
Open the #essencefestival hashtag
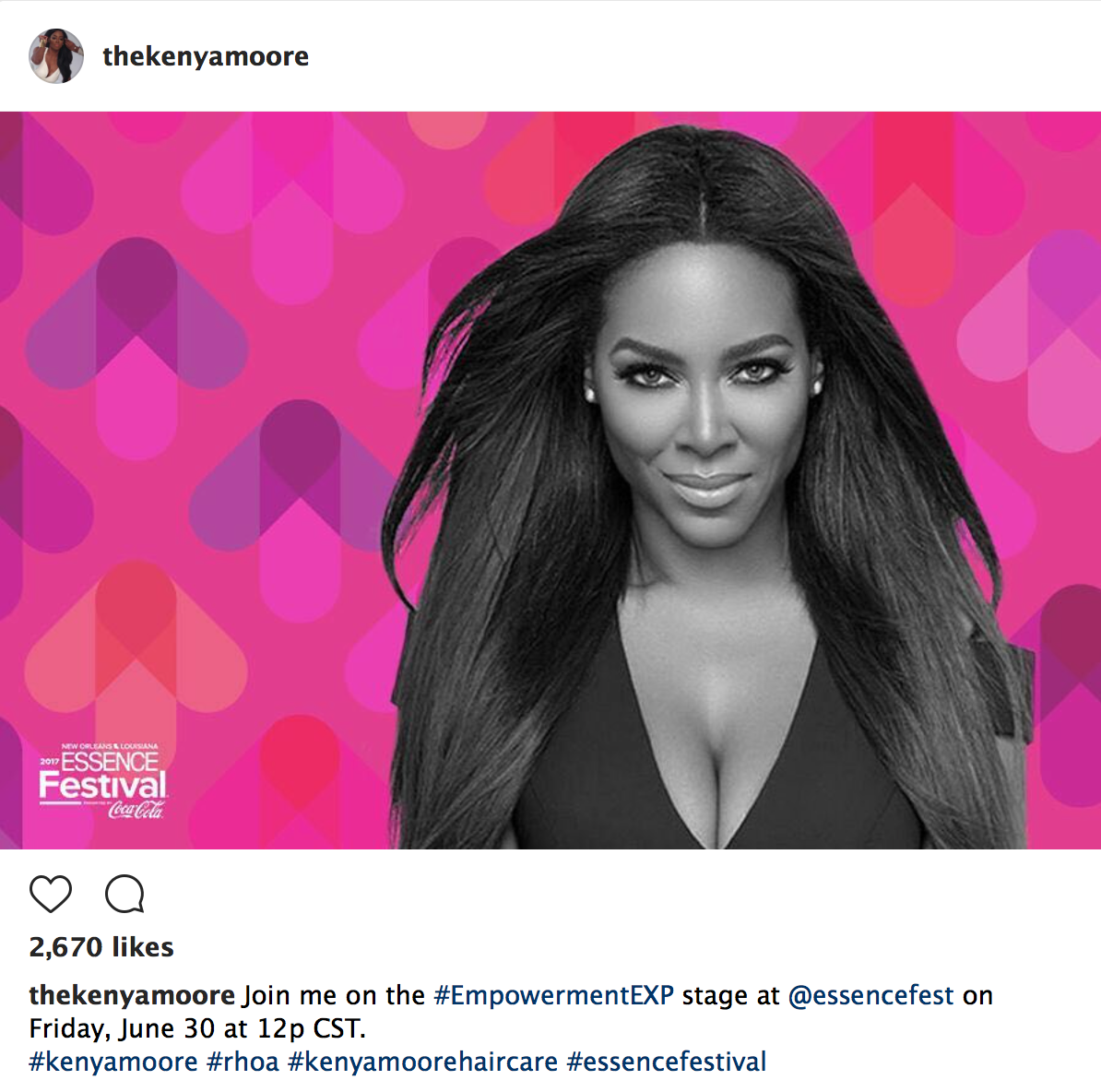[667, 1061]
